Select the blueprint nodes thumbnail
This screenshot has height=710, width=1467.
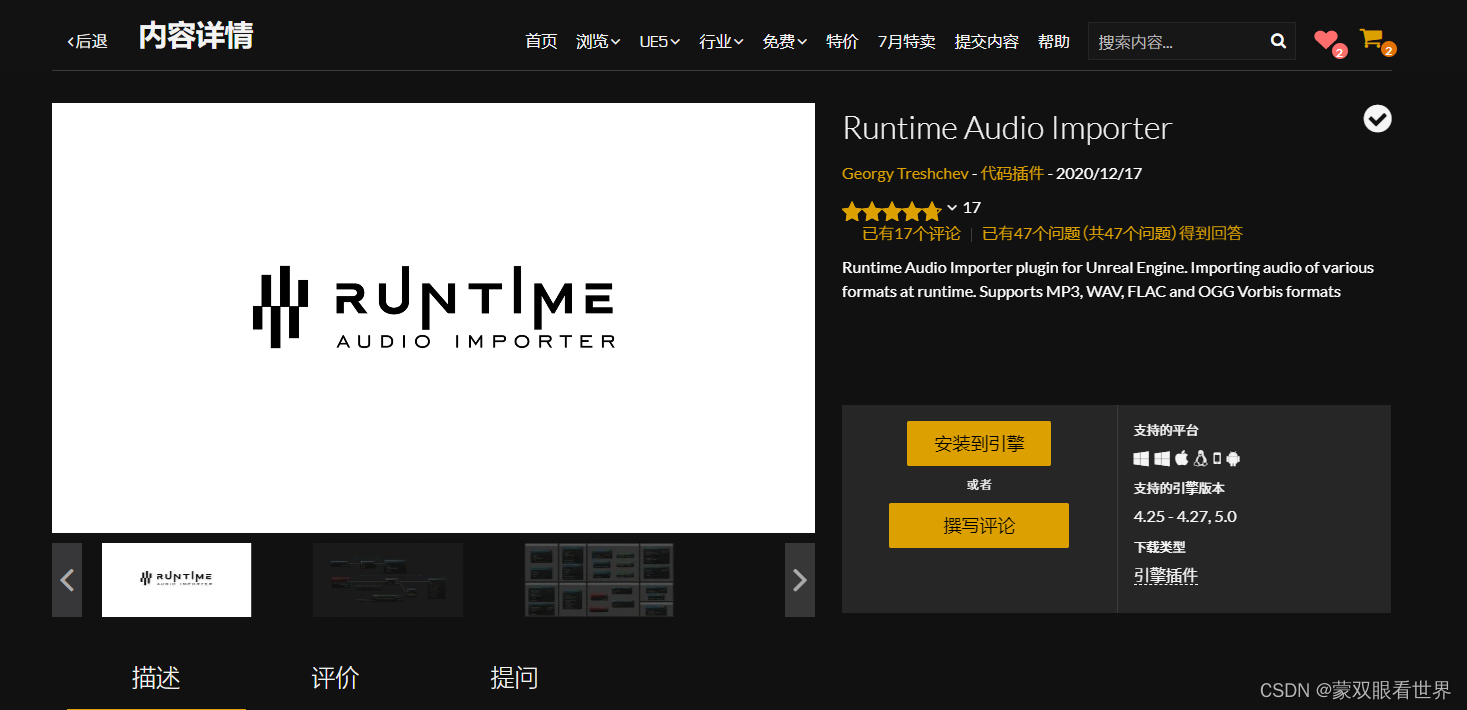click(388, 580)
